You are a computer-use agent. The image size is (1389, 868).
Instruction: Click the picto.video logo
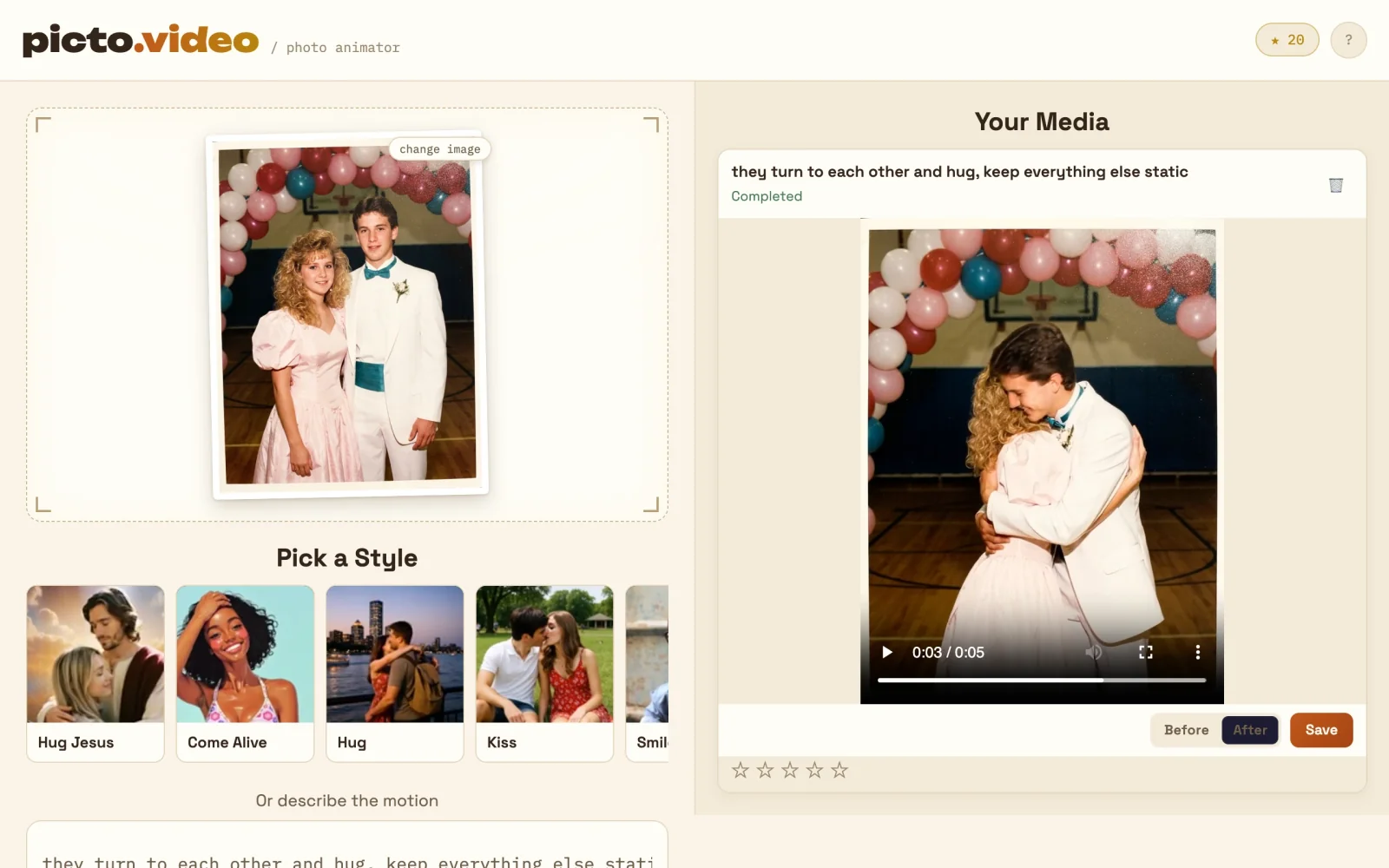pyautogui.click(x=141, y=40)
